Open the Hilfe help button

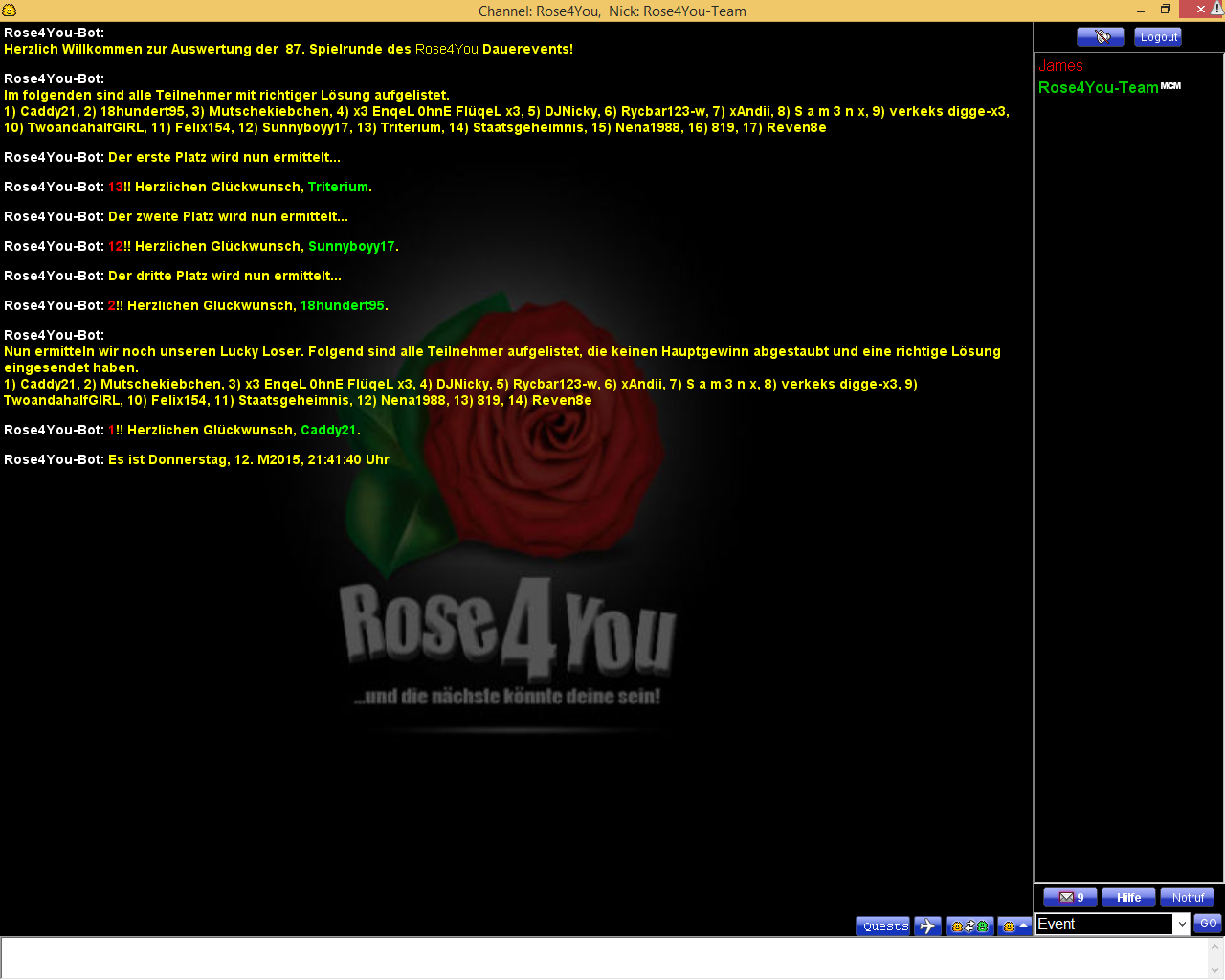click(x=1128, y=898)
